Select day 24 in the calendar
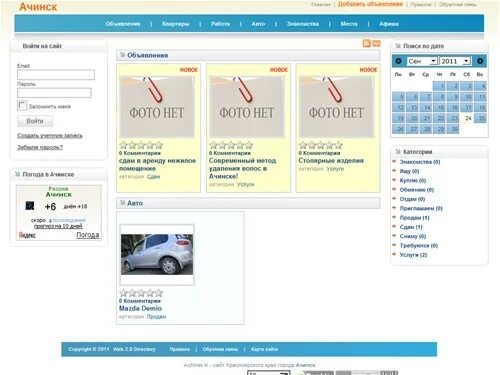 [x=468, y=118]
